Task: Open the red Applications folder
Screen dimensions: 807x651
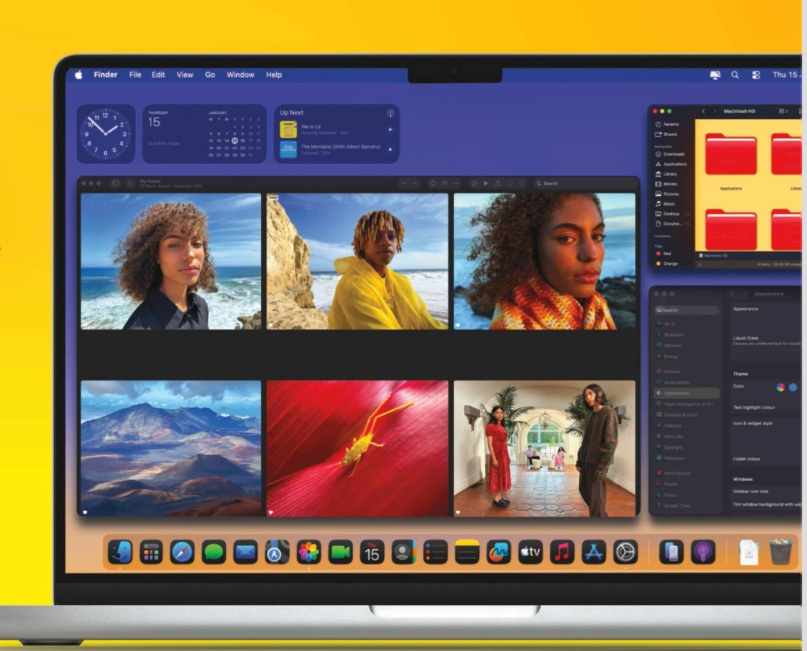Action: [x=731, y=154]
